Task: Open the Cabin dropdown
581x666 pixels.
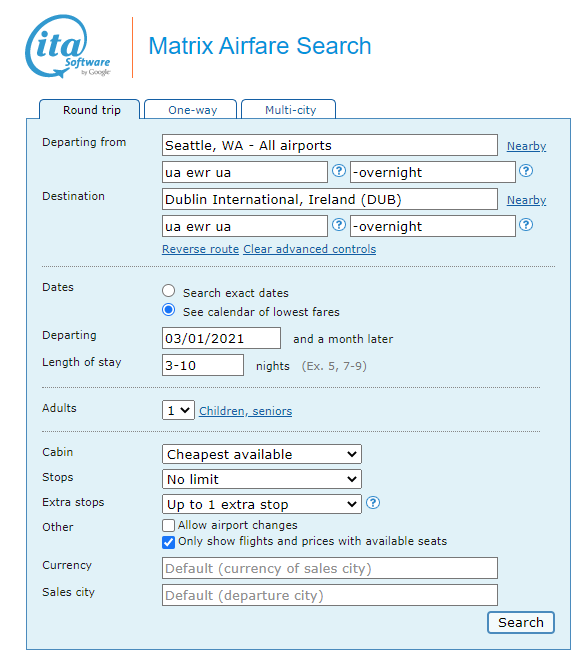Action: coord(262,454)
